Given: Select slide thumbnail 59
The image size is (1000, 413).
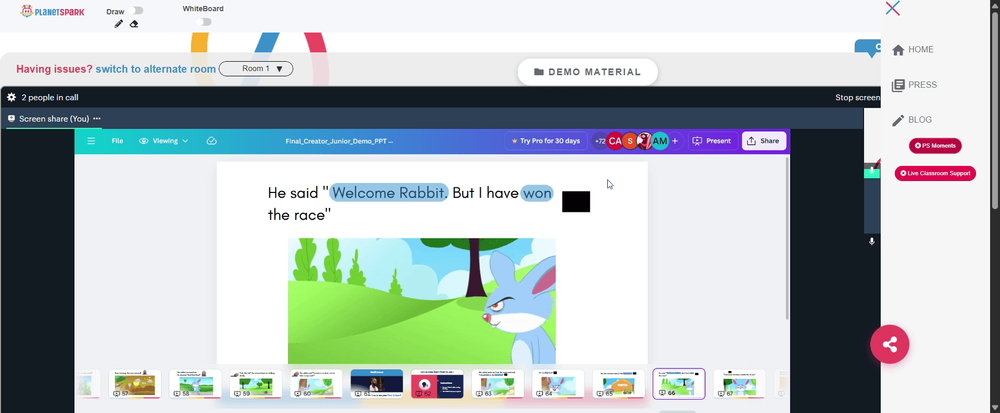Looking at the screenshot, I should coord(256,384).
